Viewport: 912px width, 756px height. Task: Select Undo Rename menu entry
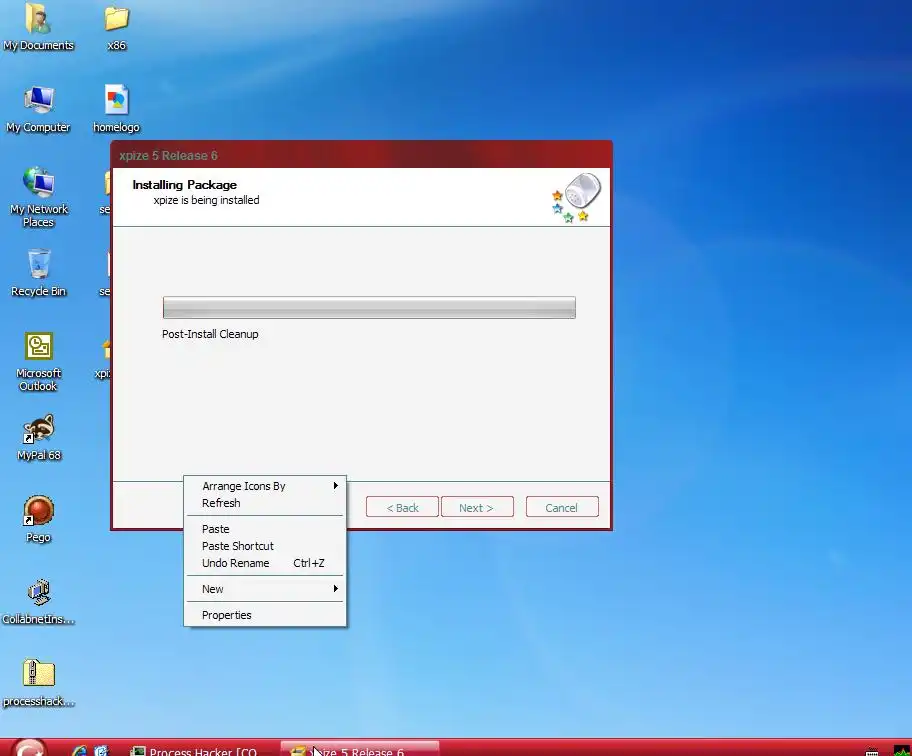[265, 563]
